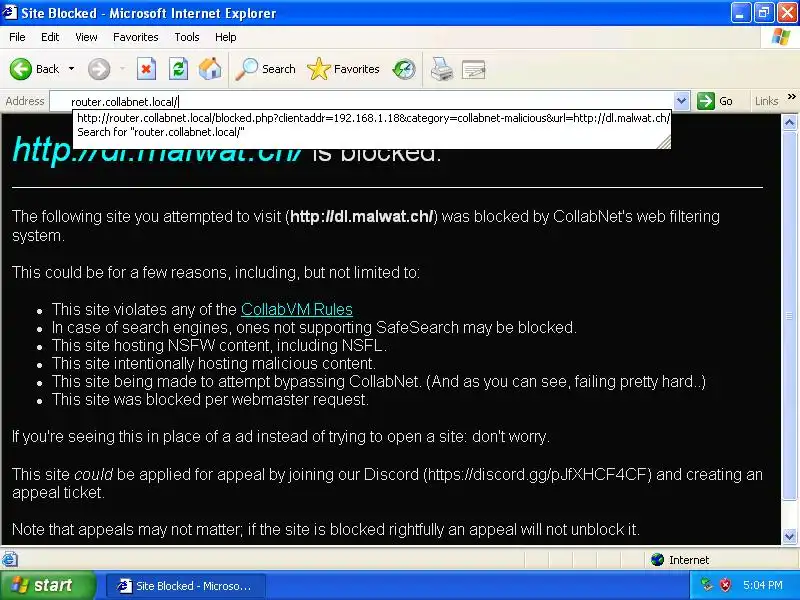Click the status bar page icon

coord(10,560)
